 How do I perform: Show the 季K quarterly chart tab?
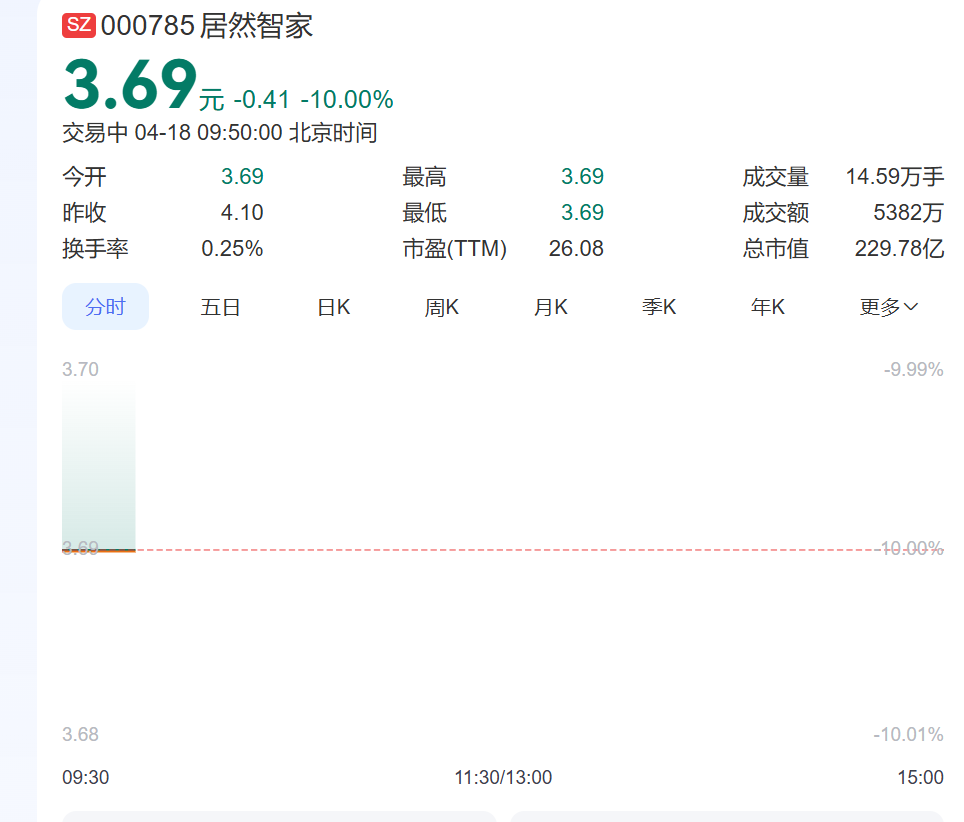(659, 307)
